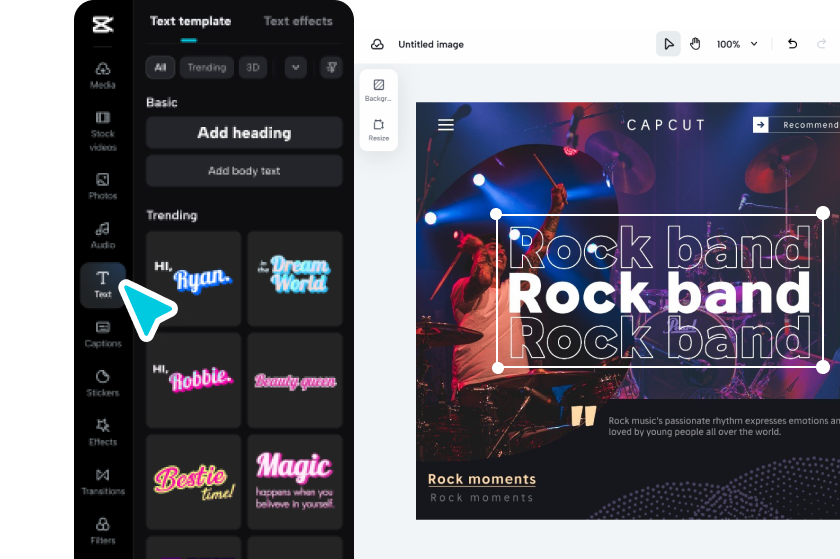
Task: Open the Audio panel
Action: (x=103, y=235)
